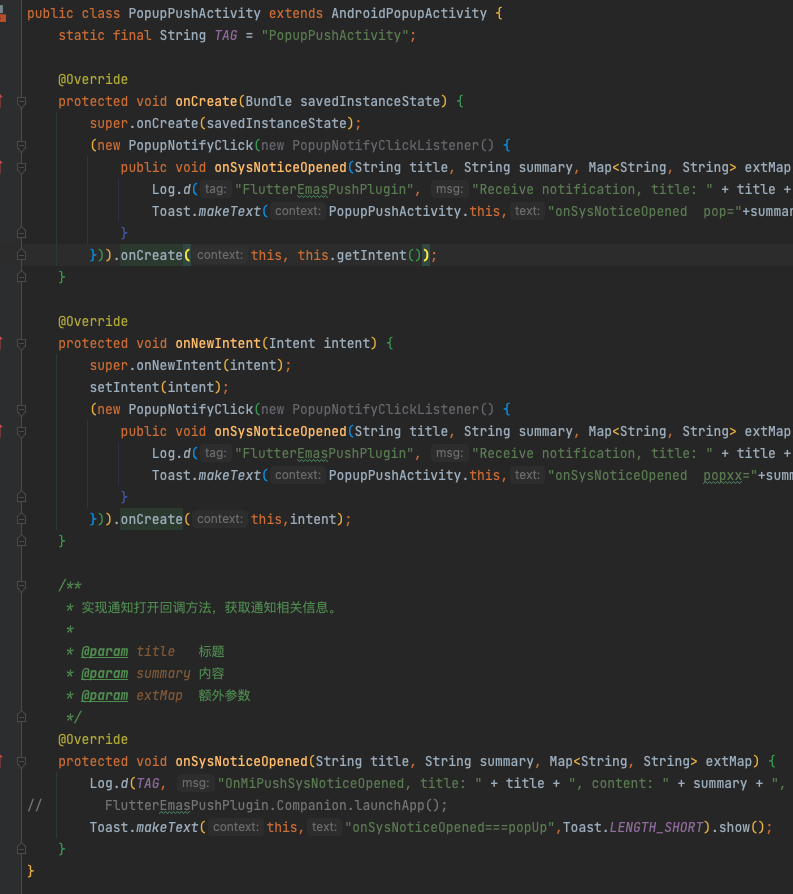Fold onSysNoticeOpened nested inside the onCreate method
The width and height of the screenshot is (793, 894).
pyautogui.click(x=22, y=168)
